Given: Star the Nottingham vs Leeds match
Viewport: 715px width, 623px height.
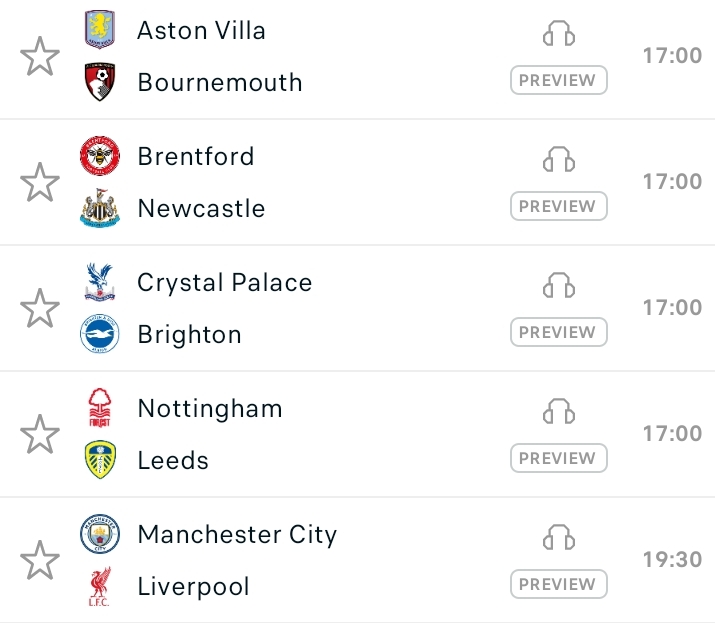Looking at the screenshot, I should pyautogui.click(x=40, y=434).
